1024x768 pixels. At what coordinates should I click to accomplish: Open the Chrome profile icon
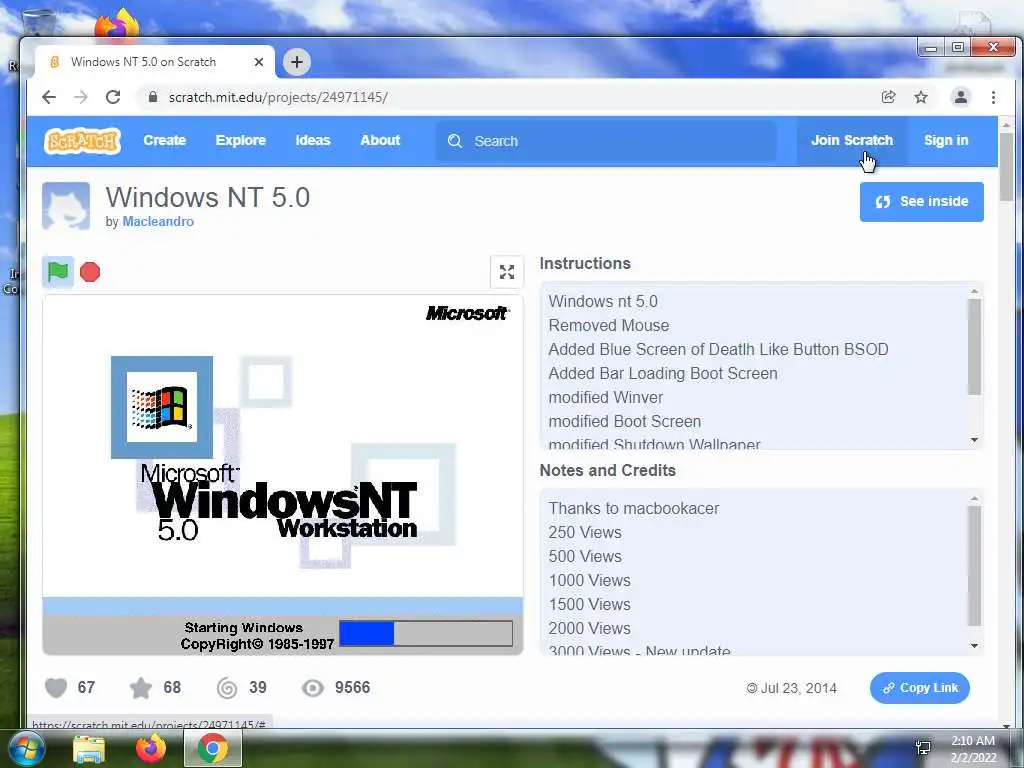tap(961, 97)
